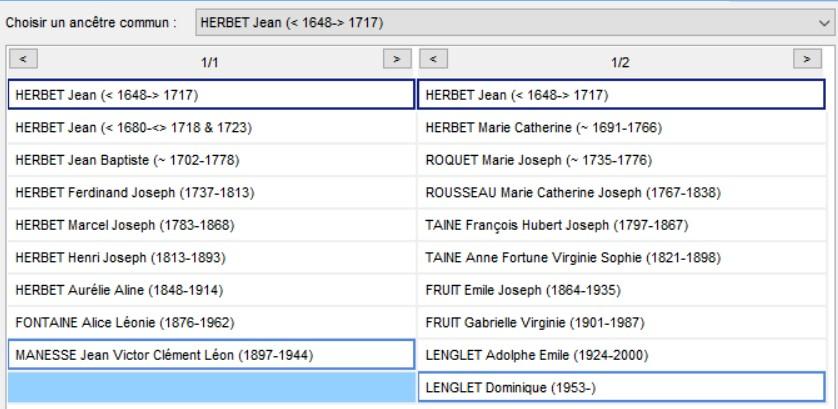838x409 pixels.
Task: Select HERBET Ferdinand Joseph (1737-1813)
Action: point(212,193)
